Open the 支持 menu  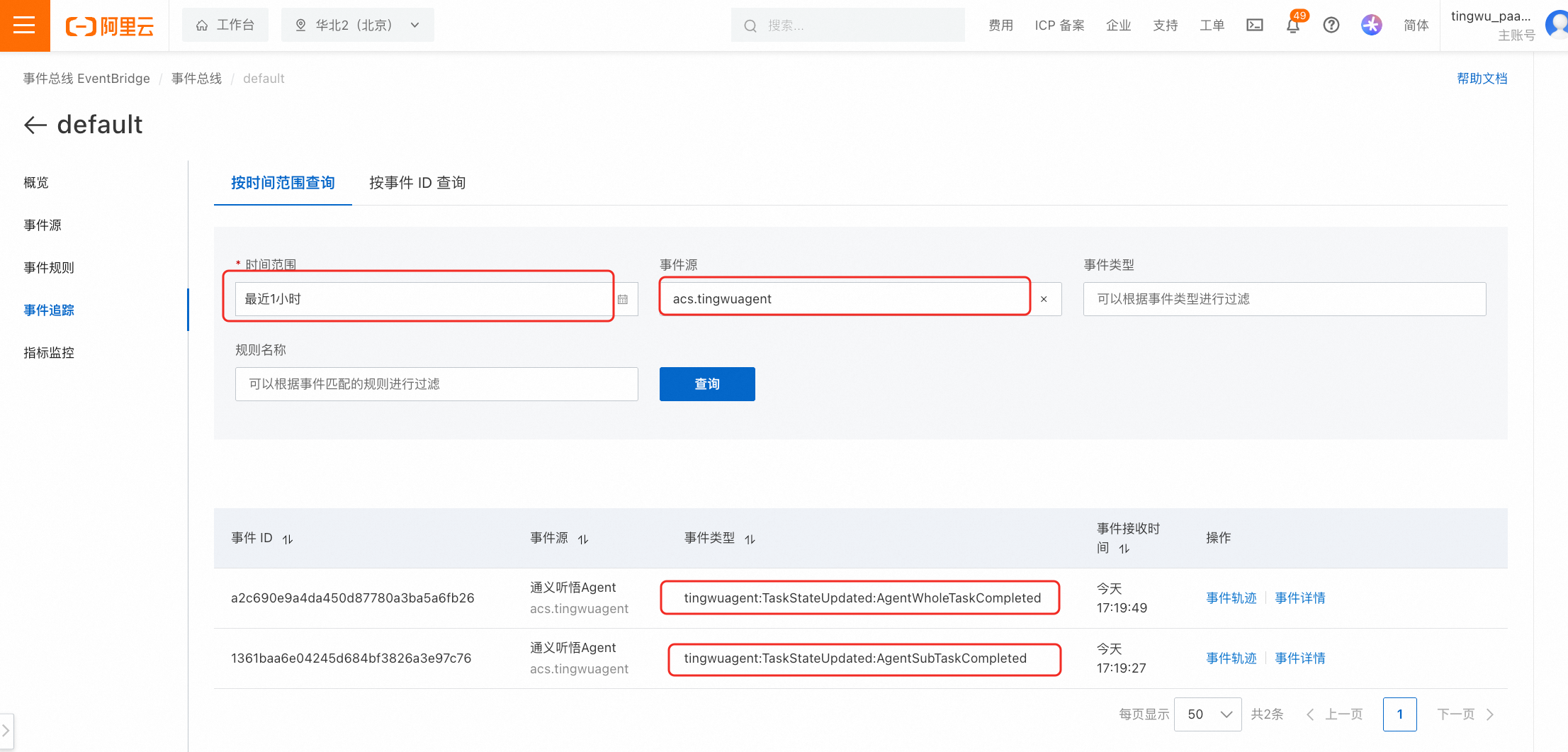pyautogui.click(x=1166, y=26)
